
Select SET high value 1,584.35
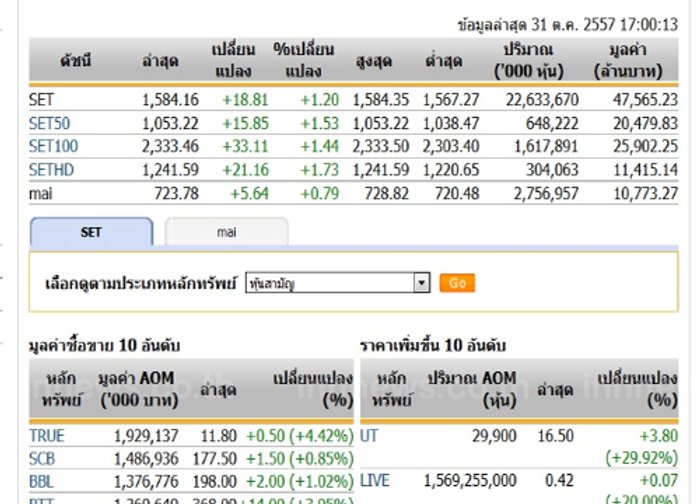[380, 100]
